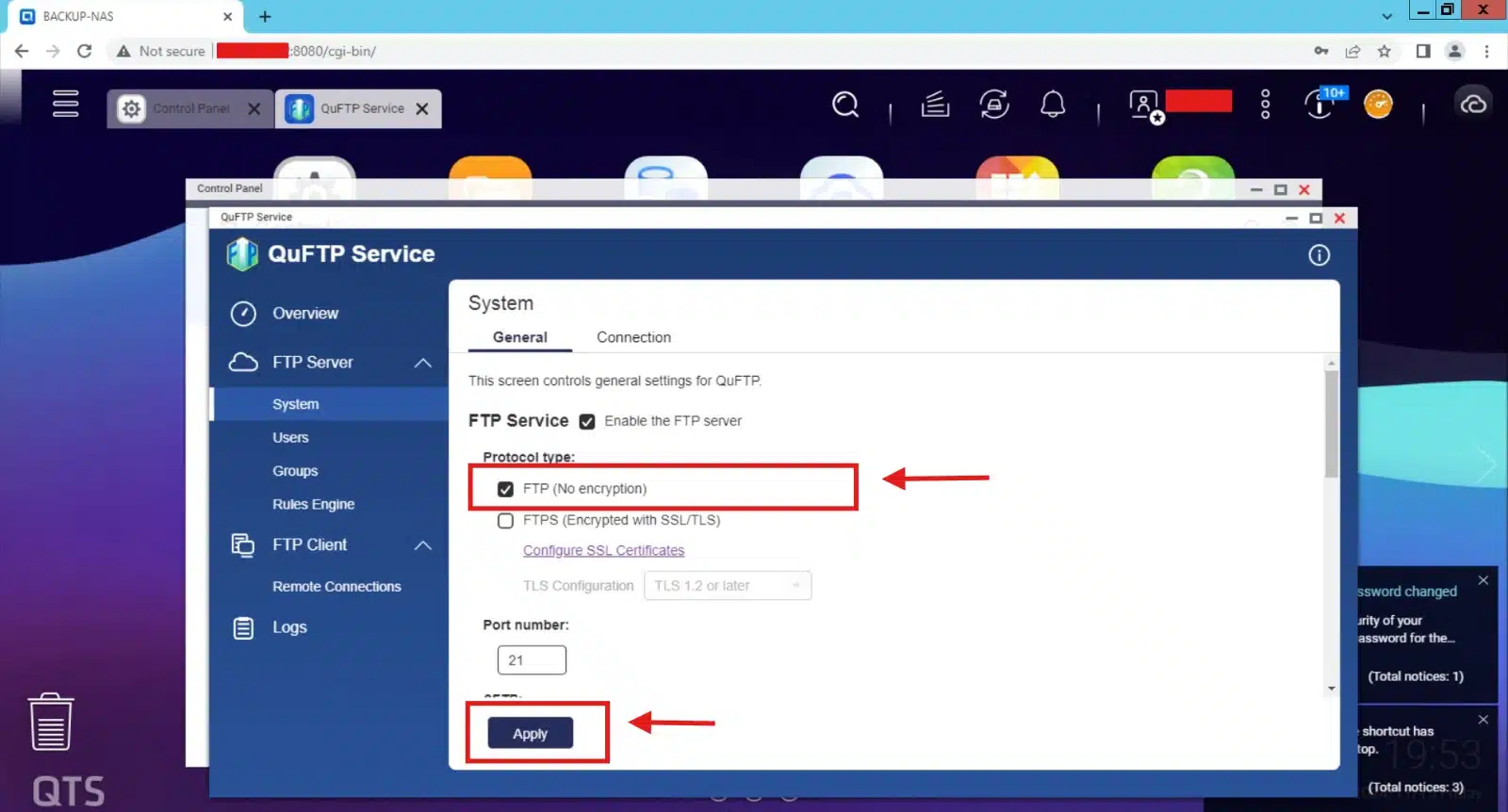The image size is (1508, 812).
Task: Open the QuFTP info icon
Action: [x=1319, y=255]
